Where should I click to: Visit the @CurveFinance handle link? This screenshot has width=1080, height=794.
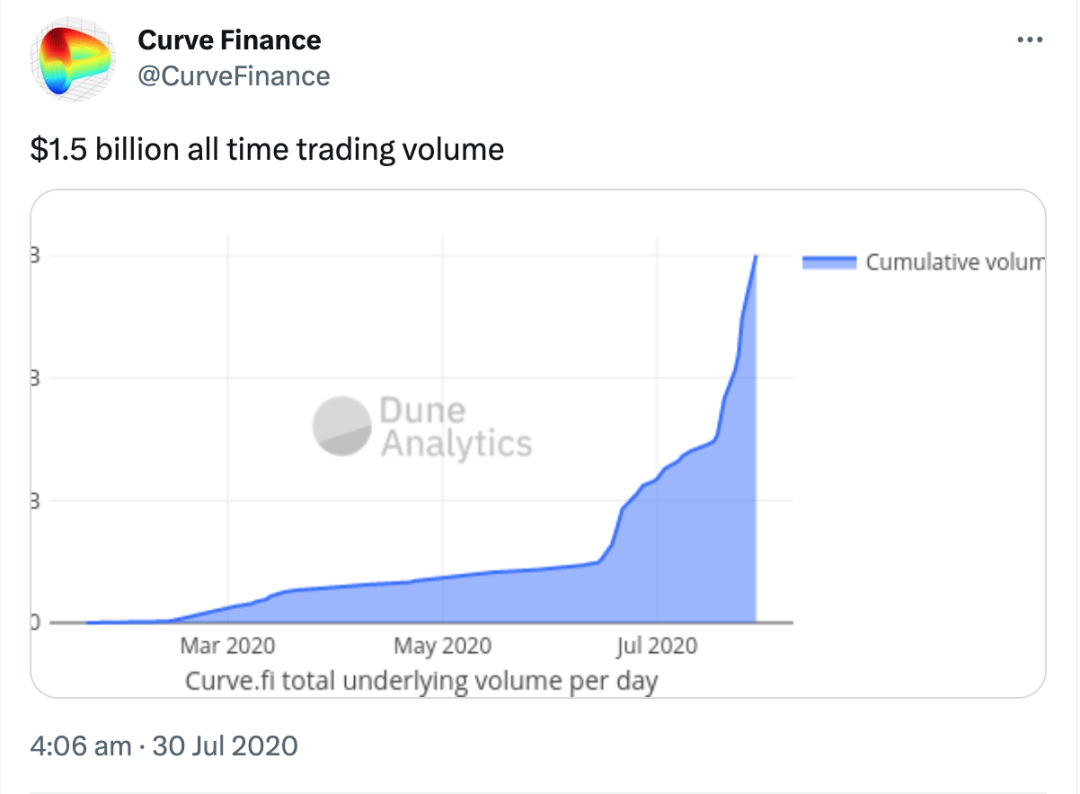233,75
